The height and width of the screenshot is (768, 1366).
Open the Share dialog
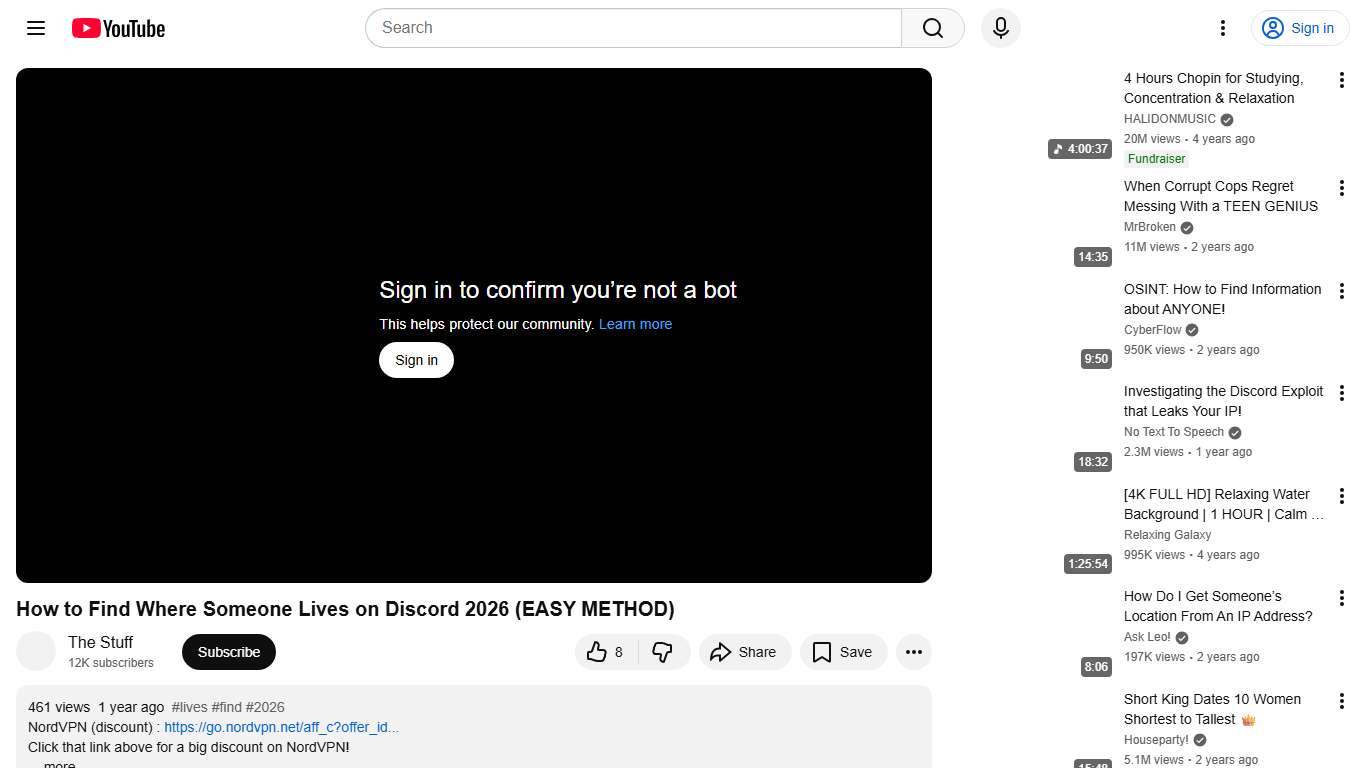click(744, 651)
